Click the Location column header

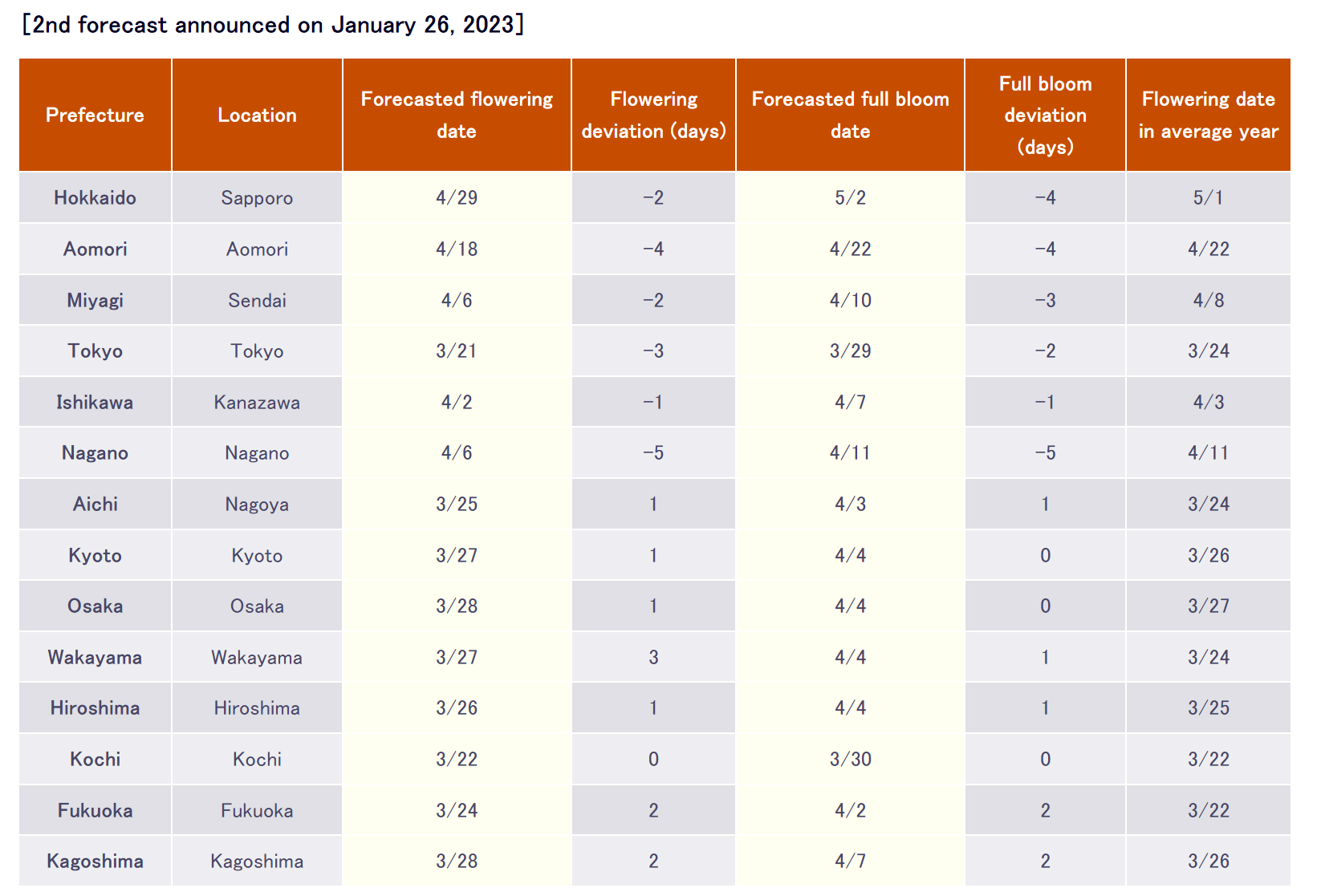coord(257,115)
